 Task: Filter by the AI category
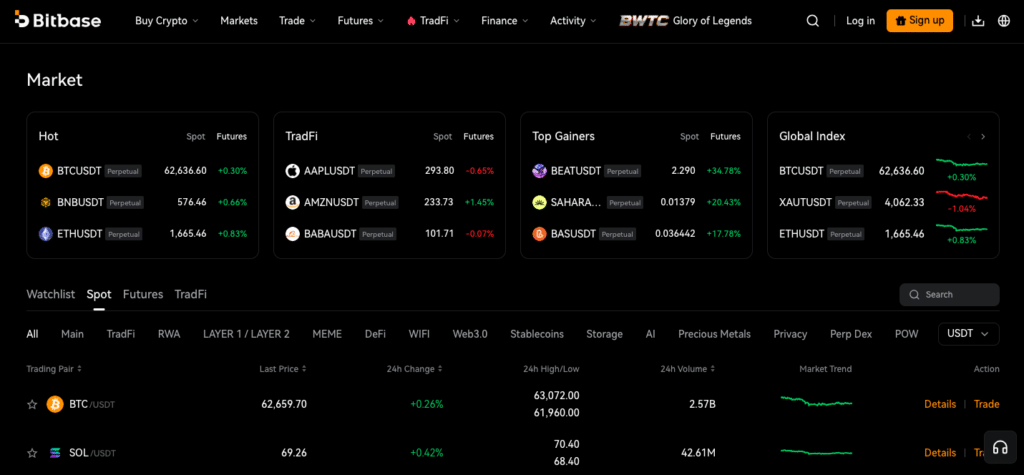click(x=650, y=334)
